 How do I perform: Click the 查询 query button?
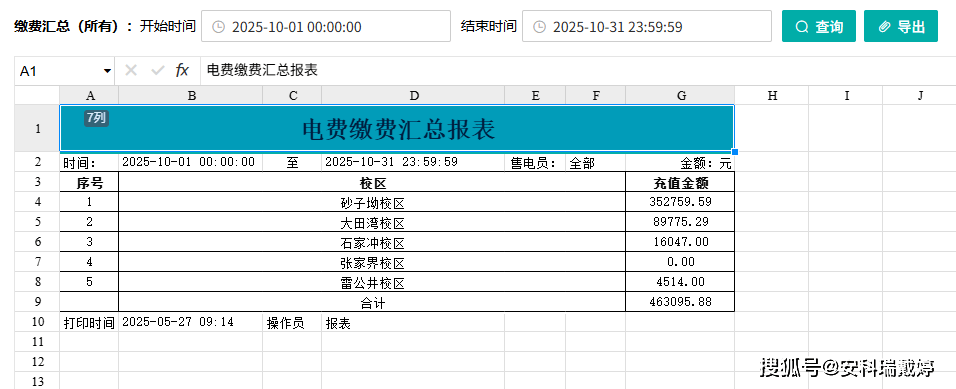[819, 26]
